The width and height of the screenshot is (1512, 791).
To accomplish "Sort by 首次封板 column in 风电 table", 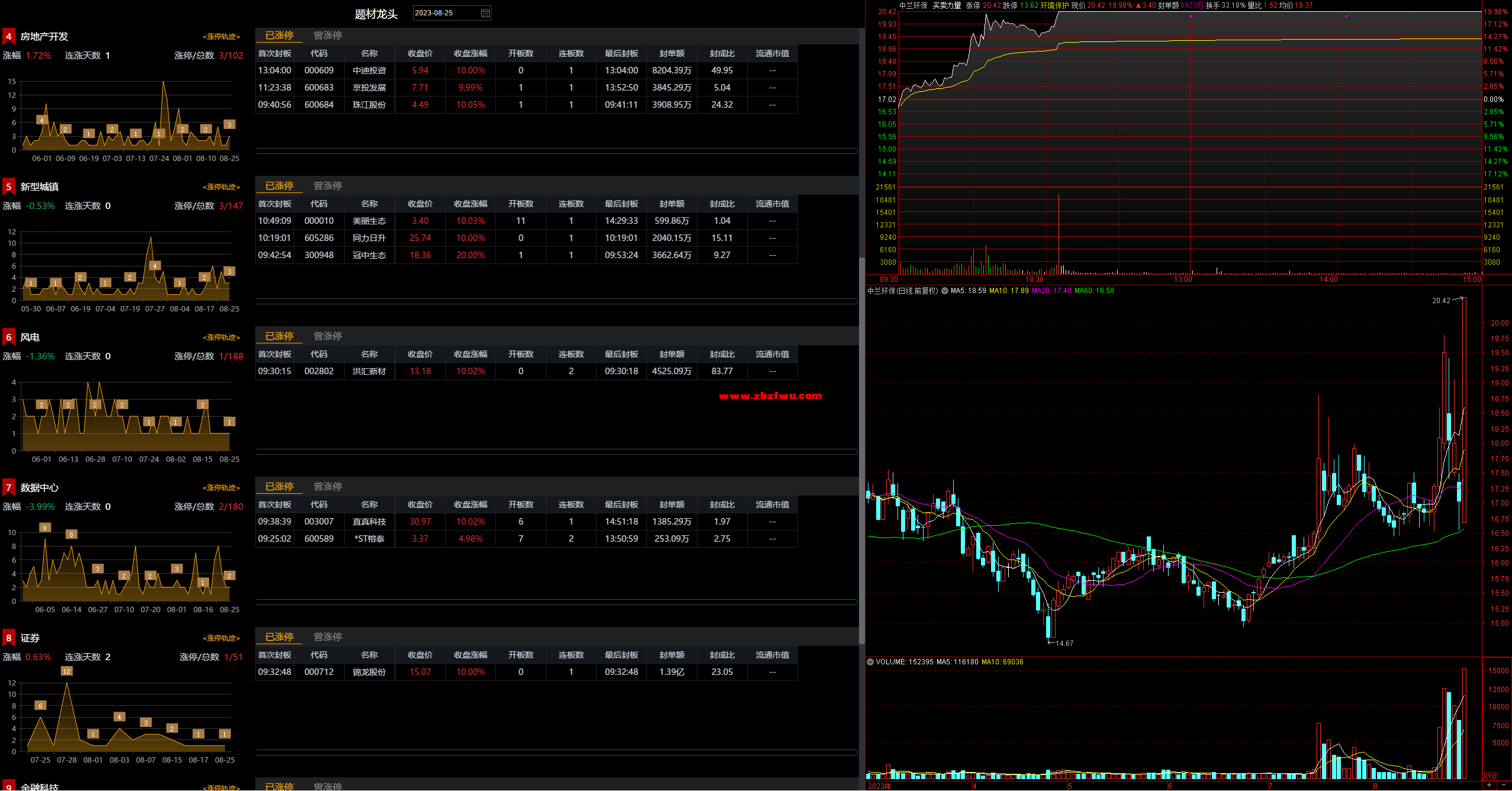I will 275,354.
